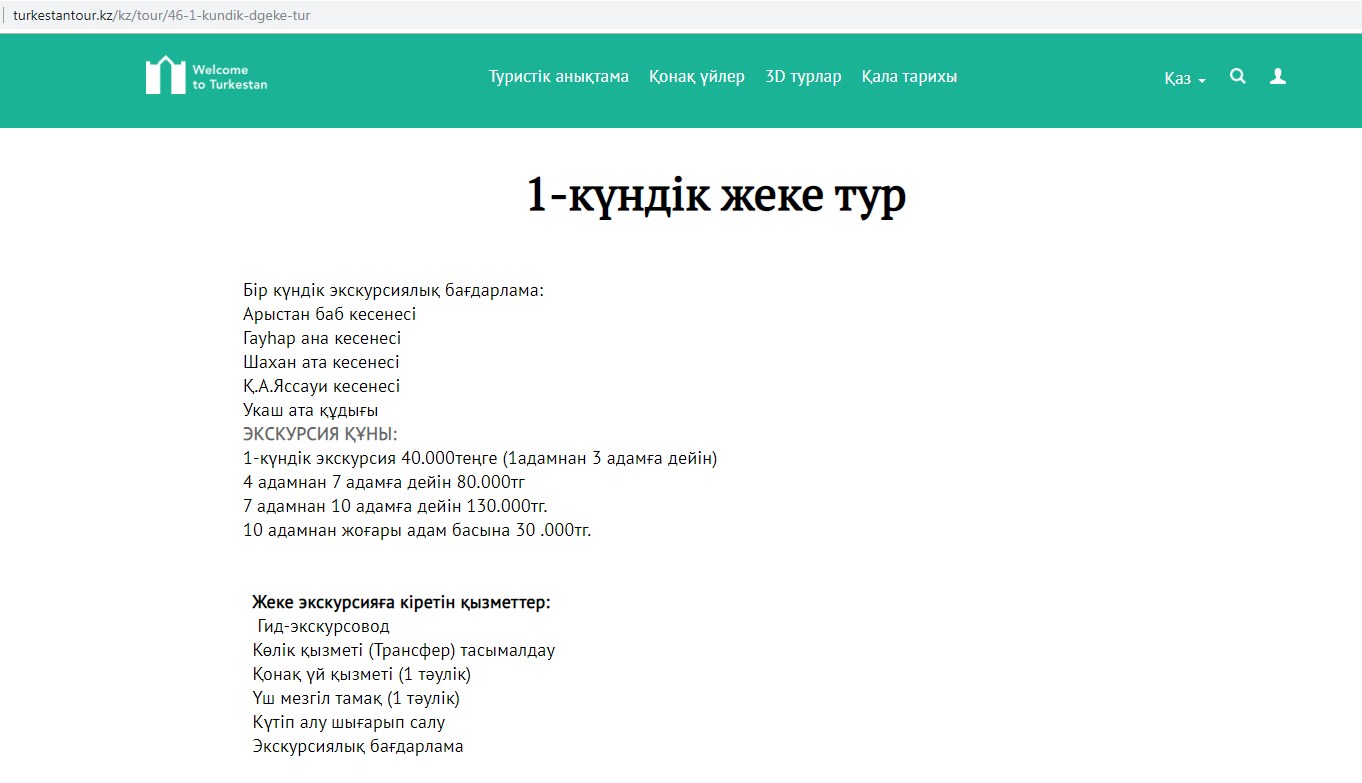The width and height of the screenshot is (1362, 783).
Task: Click the ЭКСКУРСИЯ ҚҰНЫ: label
Action: (x=320, y=434)
